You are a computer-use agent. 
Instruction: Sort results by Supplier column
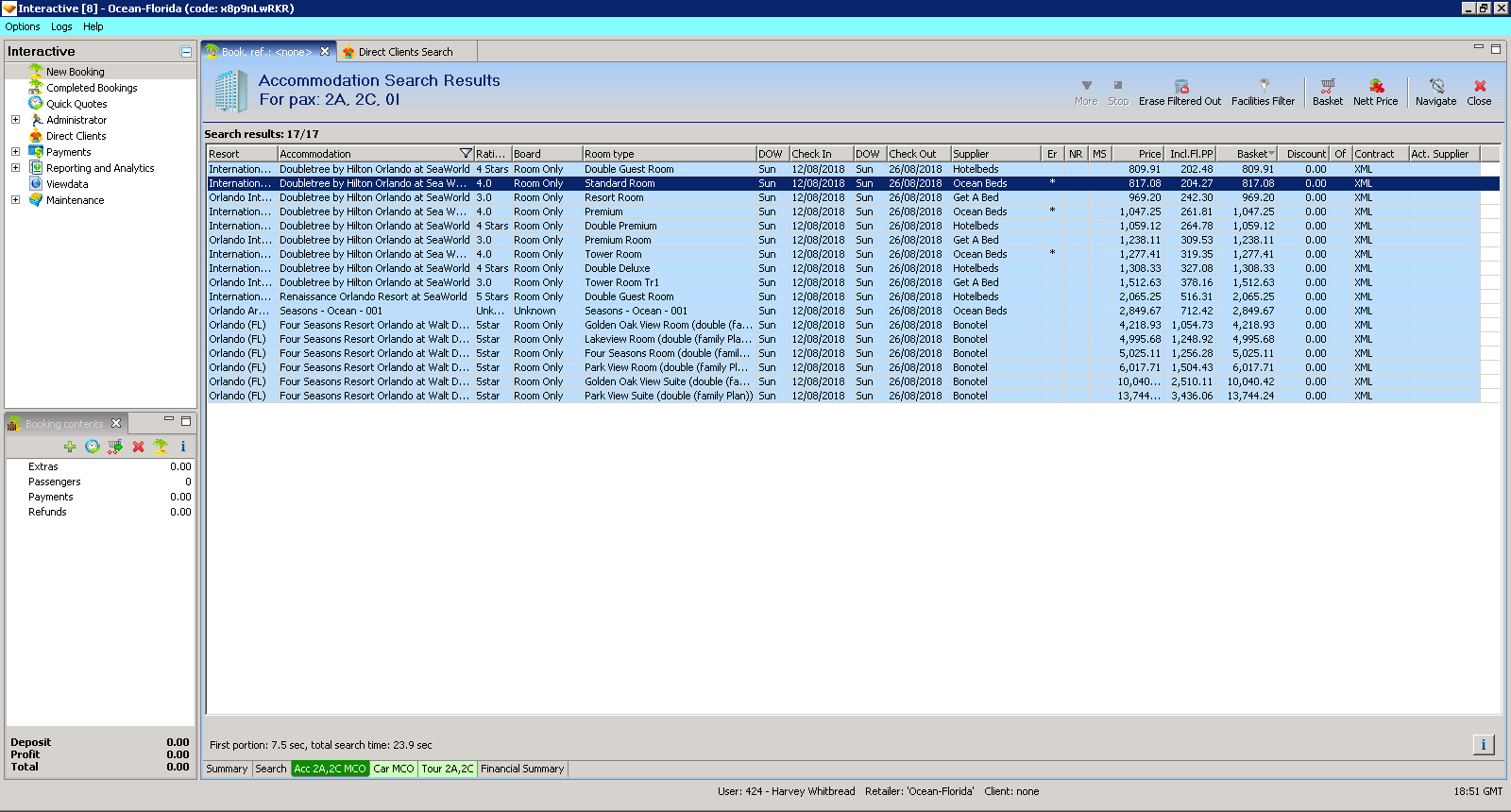(995, 154)
